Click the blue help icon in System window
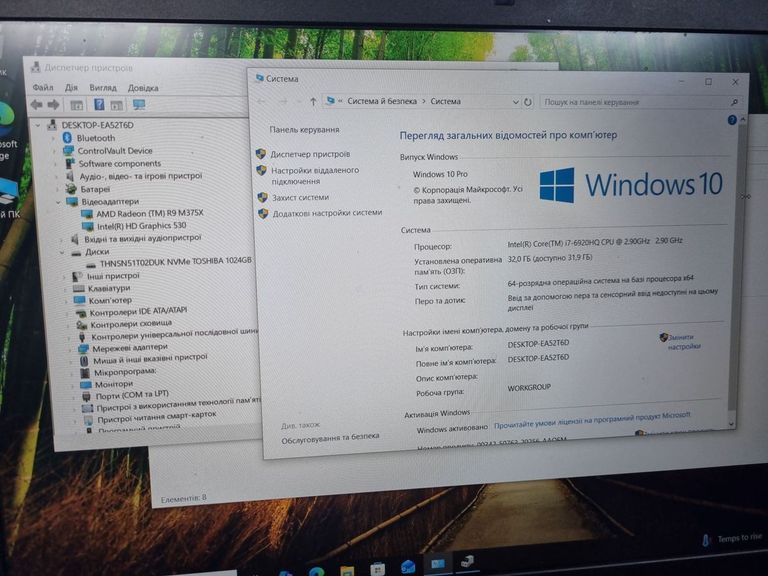This screenshot has width=768, height=576. (732, 120)
